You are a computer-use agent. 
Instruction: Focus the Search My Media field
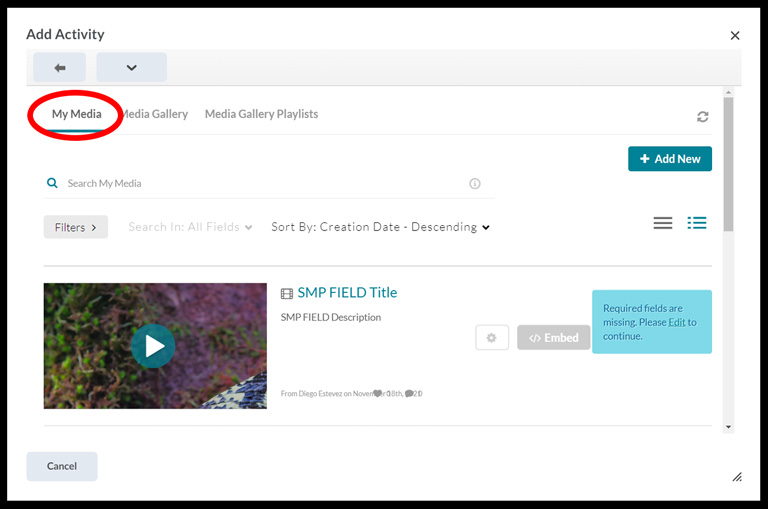[260, 184]
